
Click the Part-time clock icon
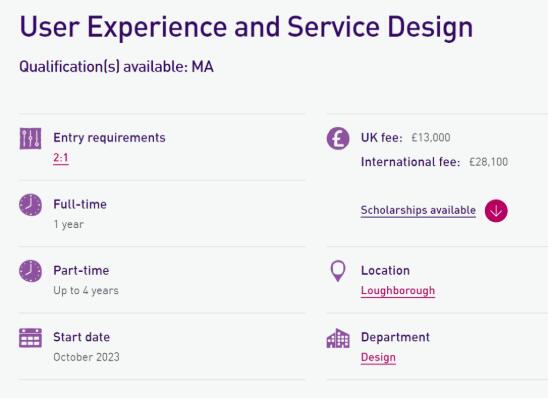(30, 271)
